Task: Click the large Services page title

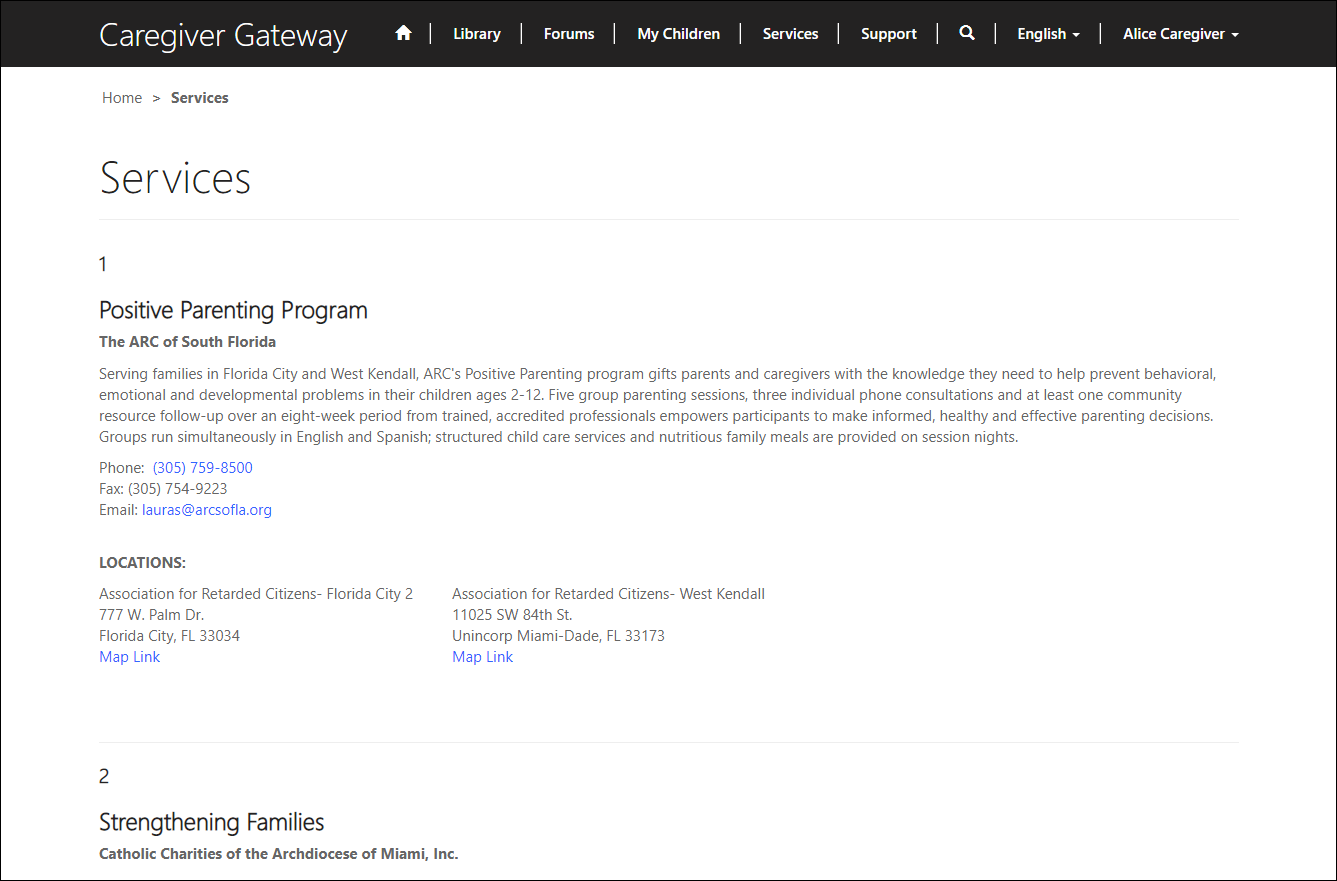Action: [x=175, y=178]
